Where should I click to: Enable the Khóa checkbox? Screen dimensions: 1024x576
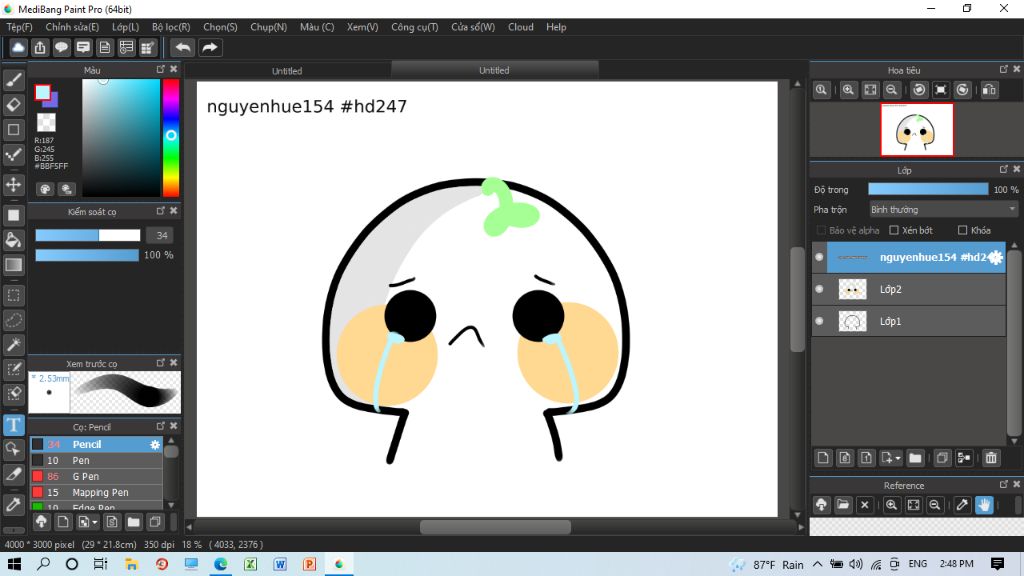963,231
